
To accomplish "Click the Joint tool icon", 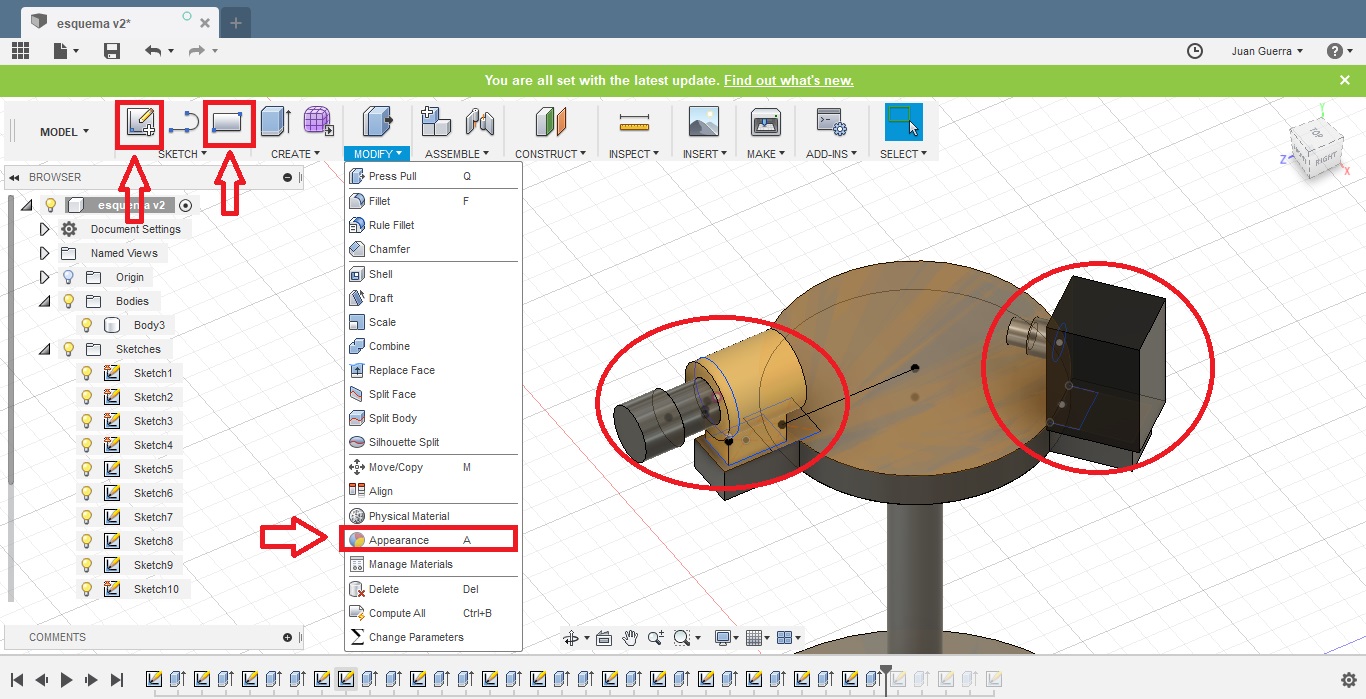I will pyautogui.click(x=480, y=122).
